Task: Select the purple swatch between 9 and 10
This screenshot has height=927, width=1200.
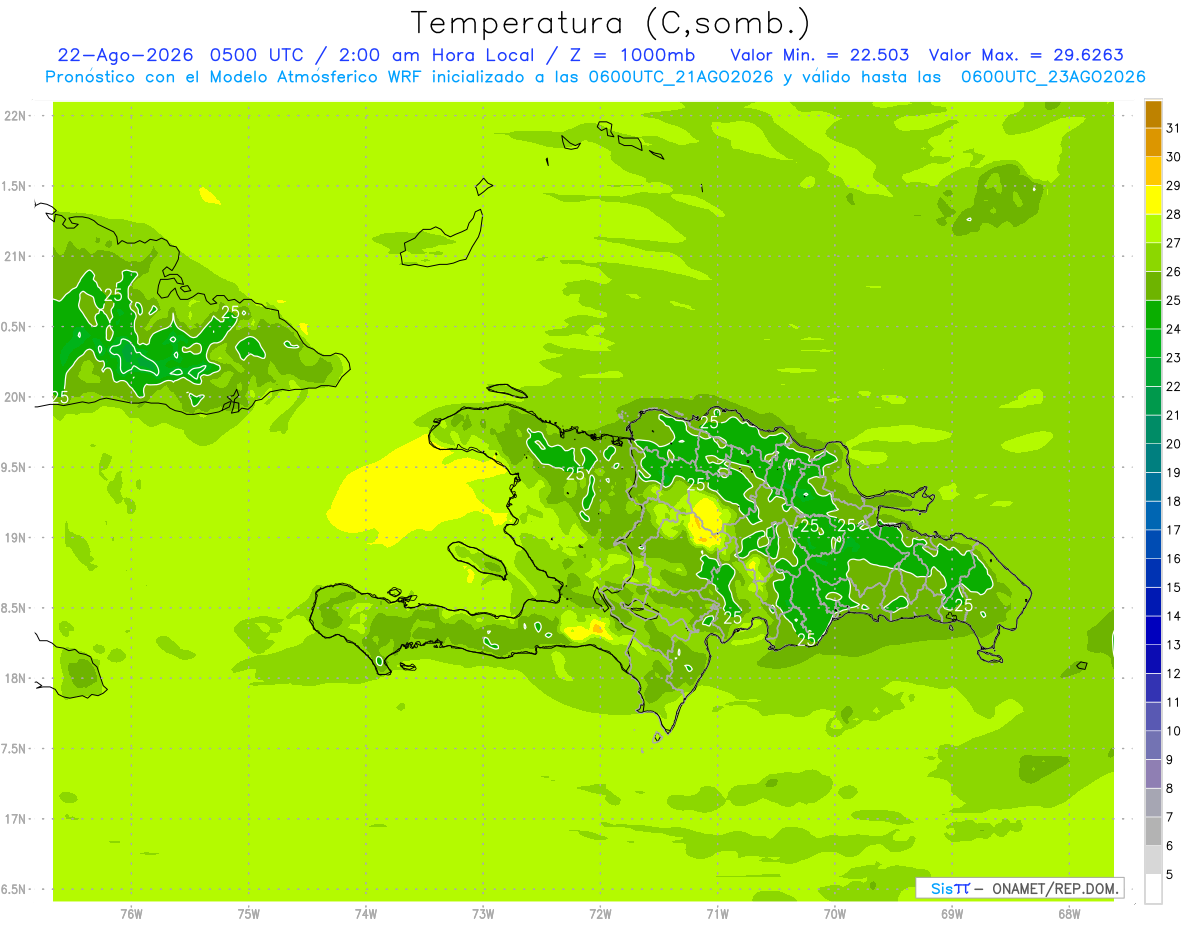Action: 1153,745
